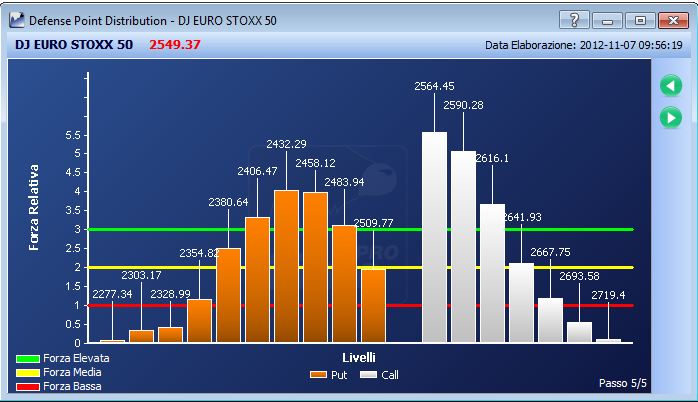This screenshot has height=402, width=698.
Task: Click the Call bar labeled 2616.1
Action: 492,273
